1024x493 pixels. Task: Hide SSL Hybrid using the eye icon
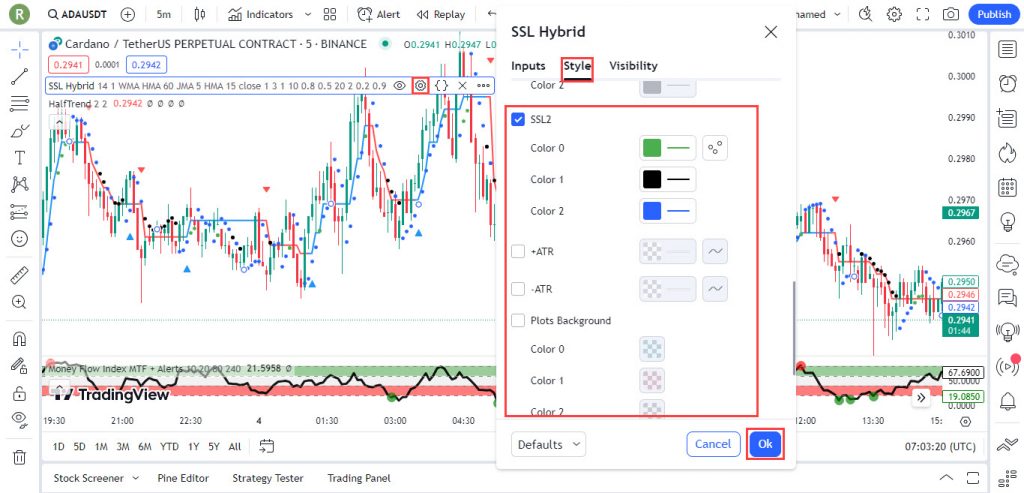[x=400, y=86]
